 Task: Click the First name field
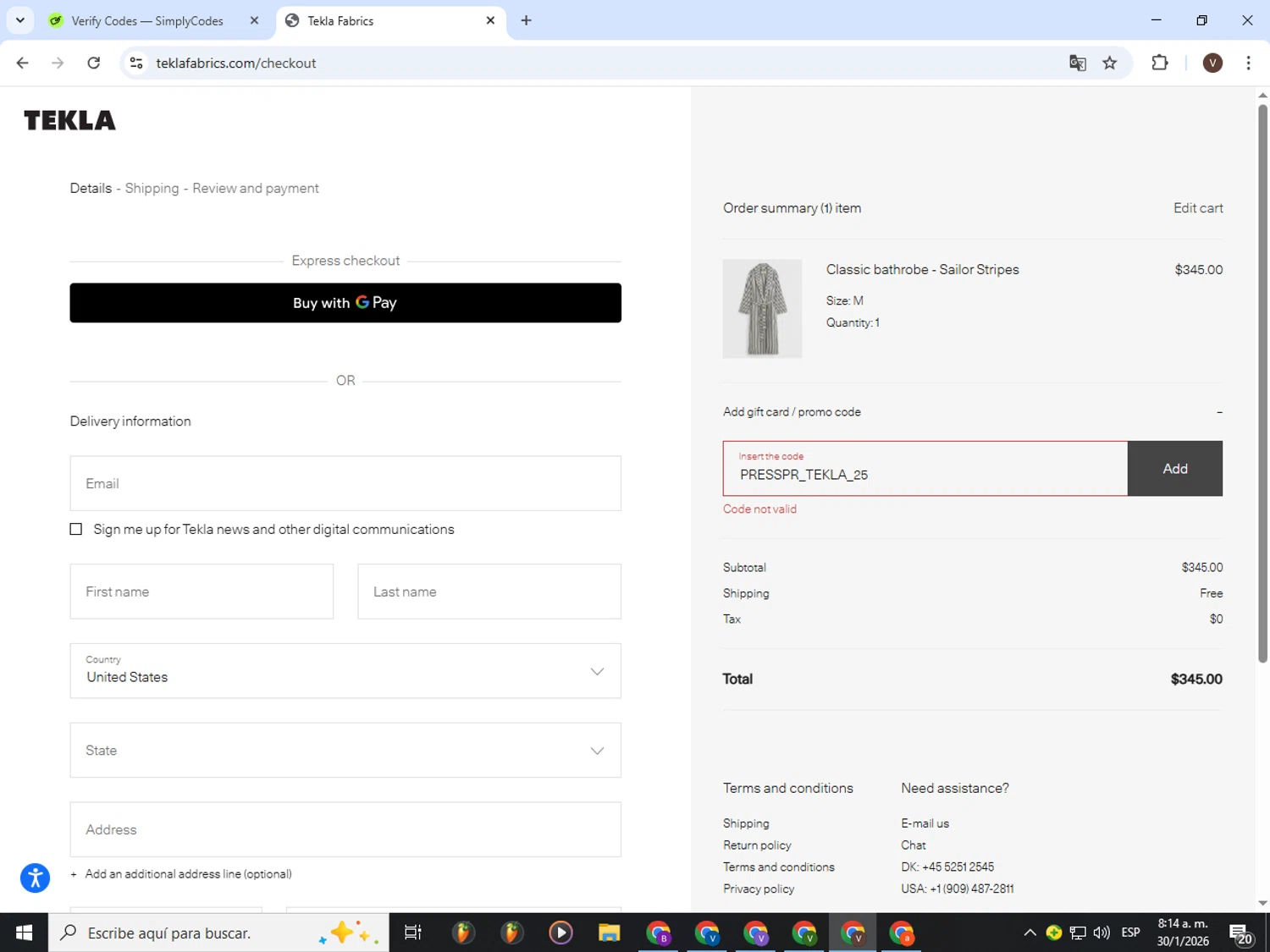[202, 592]
